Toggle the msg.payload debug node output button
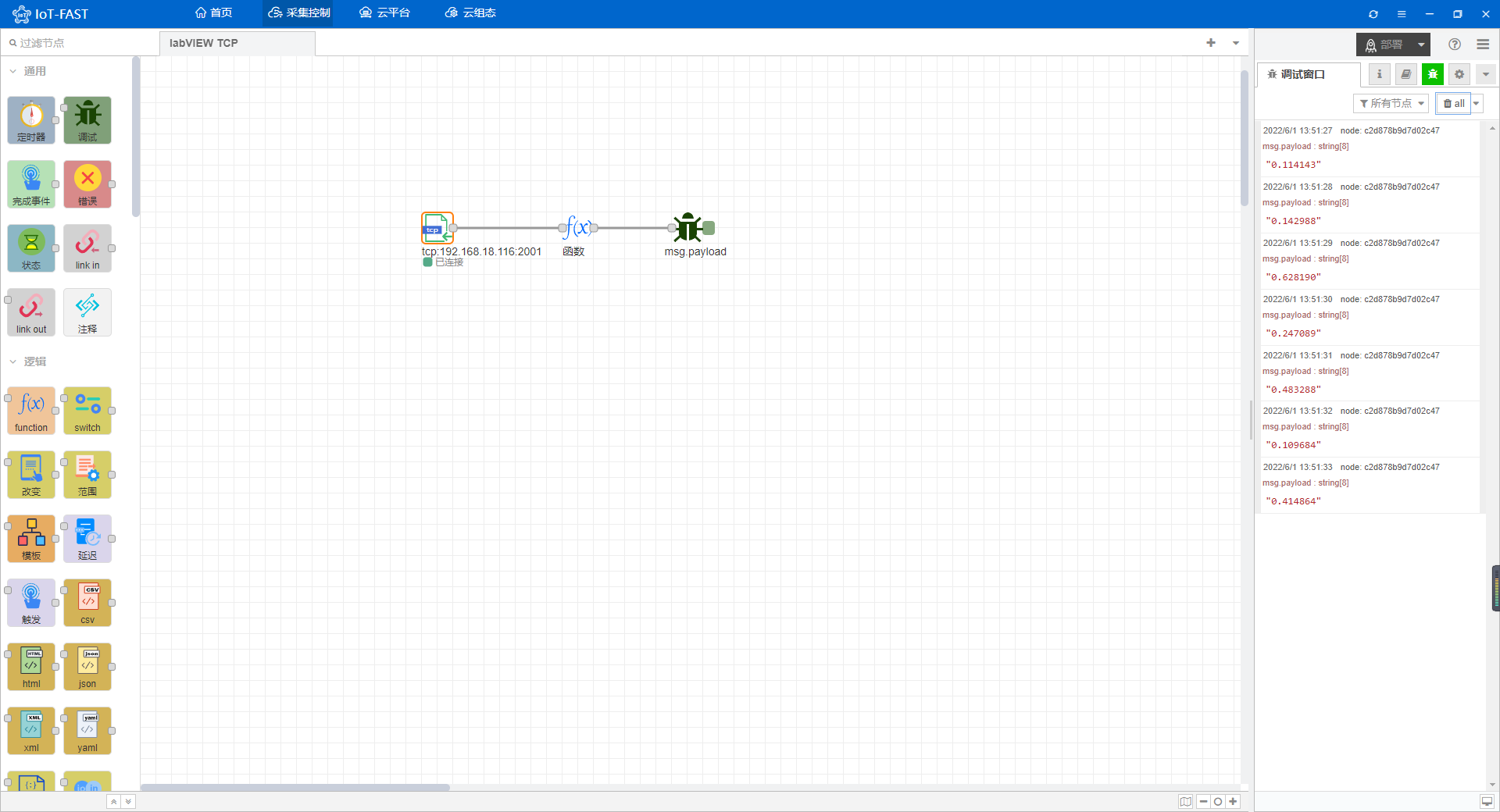The height and width of the screenshot is (812, 1500). click(x=709, y=228)
